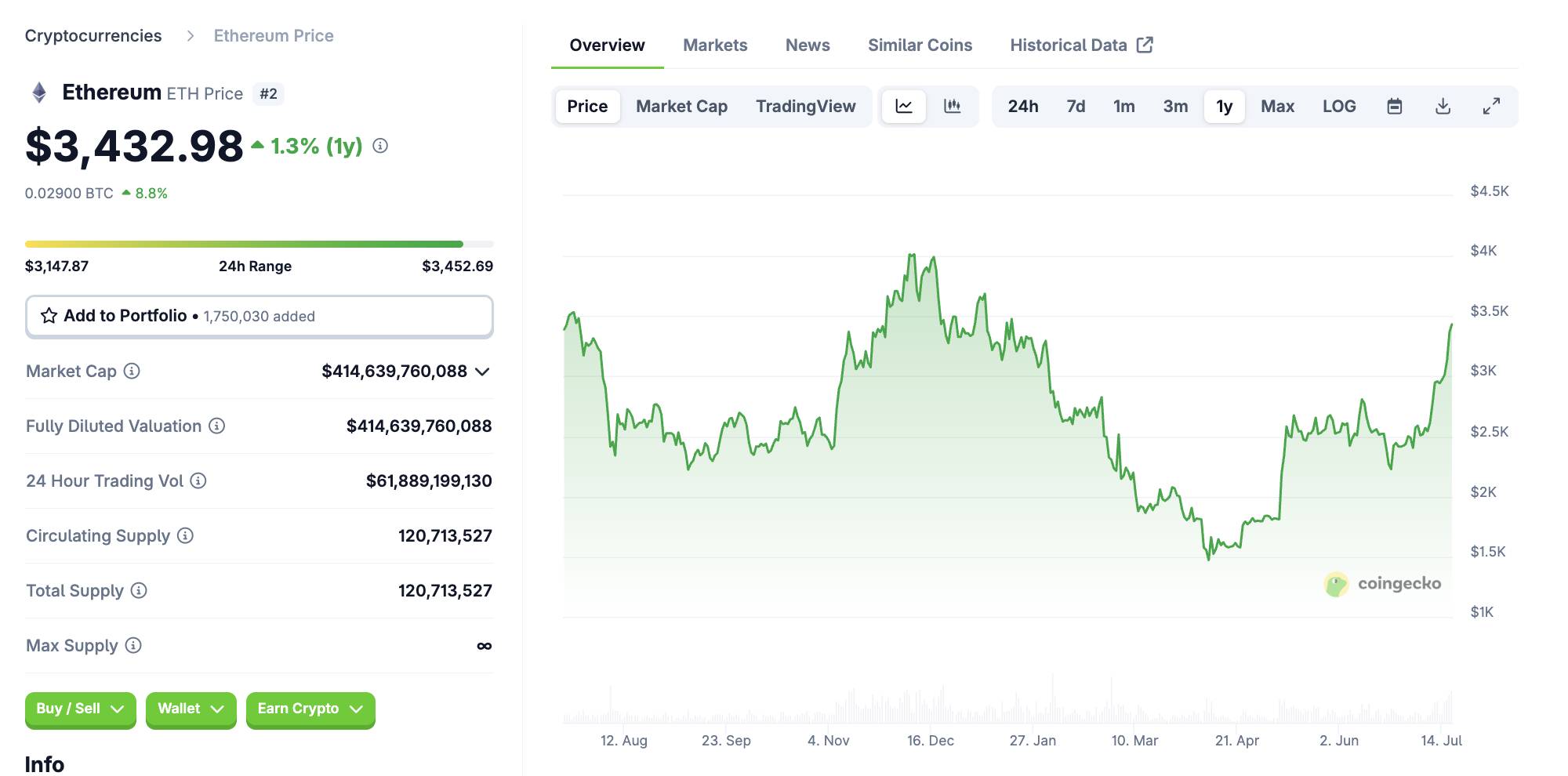Show Fully Diluted Valuation info icon
This screenshot has height=776, width=1568.
(217, 426)
